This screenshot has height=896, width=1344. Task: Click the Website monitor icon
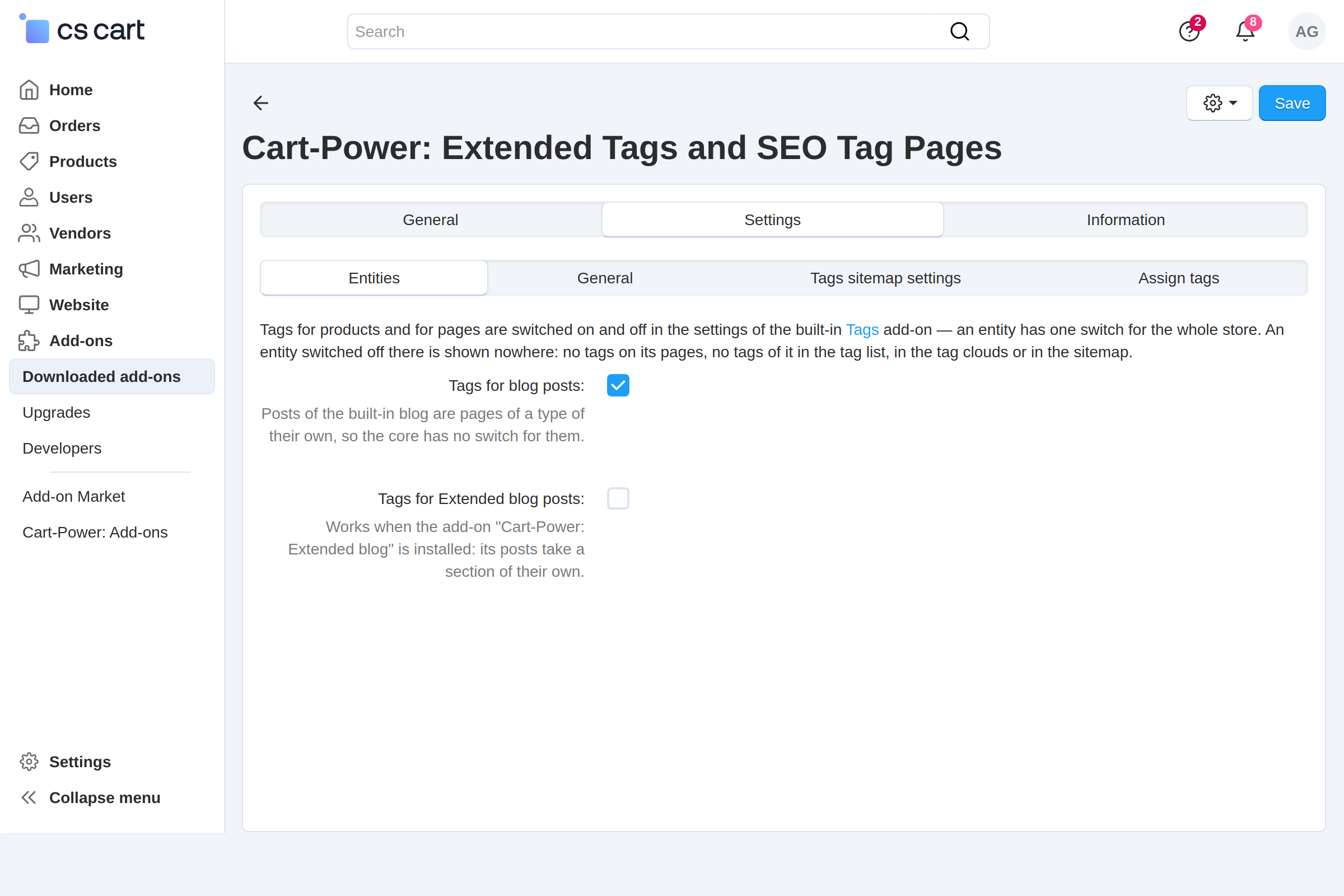[29, 305]
